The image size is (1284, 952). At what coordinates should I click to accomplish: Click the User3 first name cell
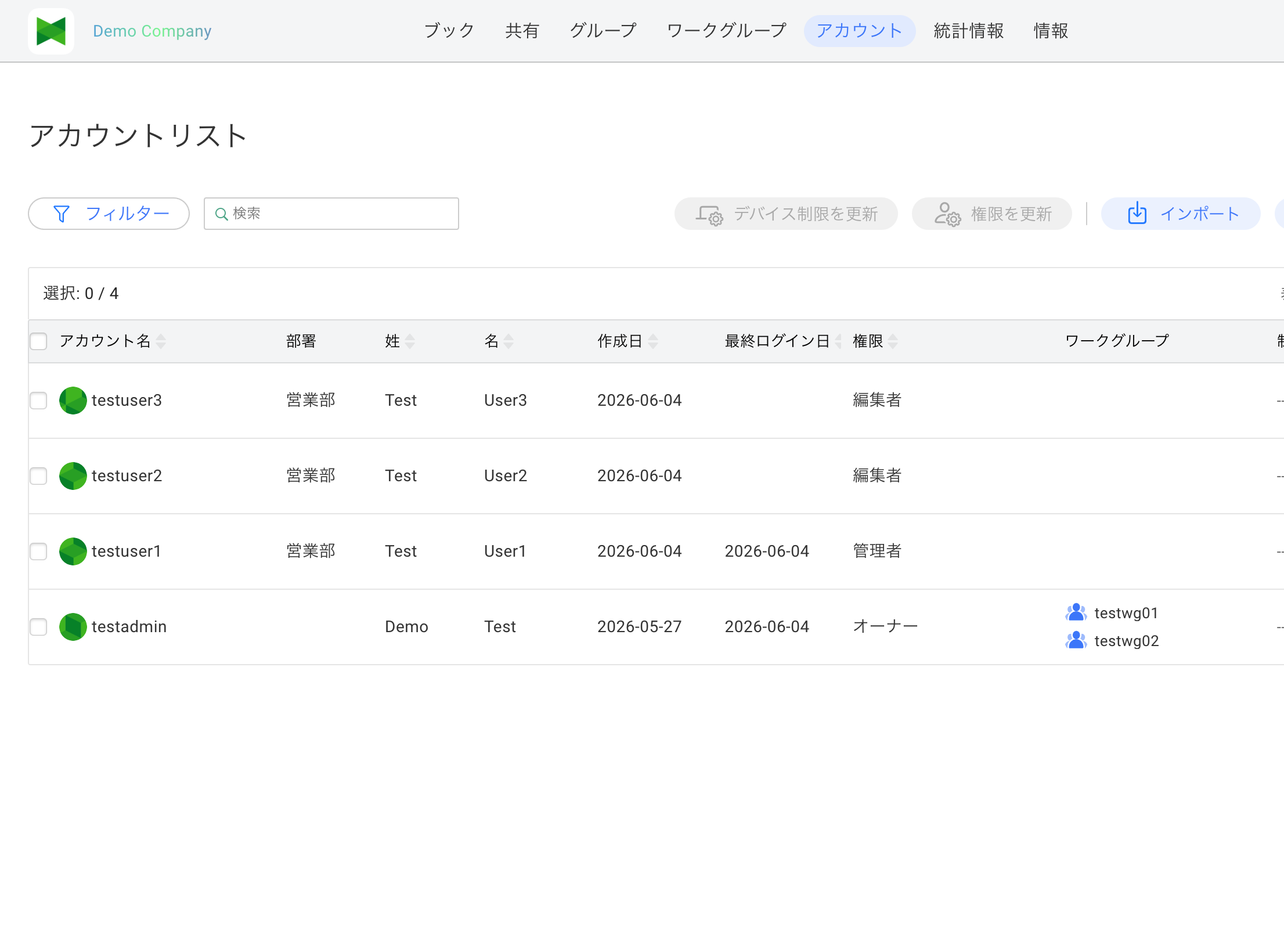click(x=506, y=401)
